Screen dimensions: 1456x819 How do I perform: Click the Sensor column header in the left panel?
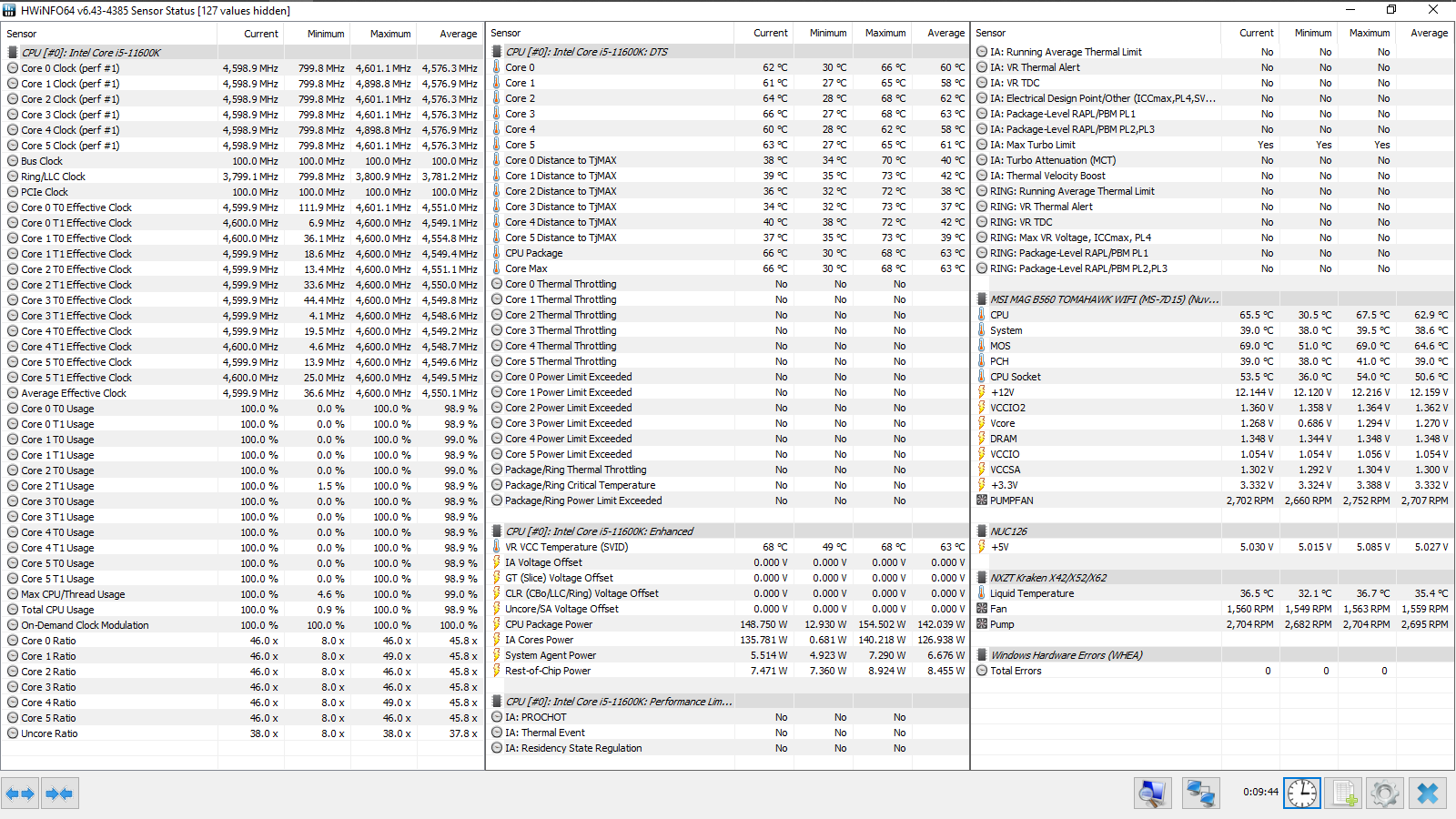pos(109,34)
